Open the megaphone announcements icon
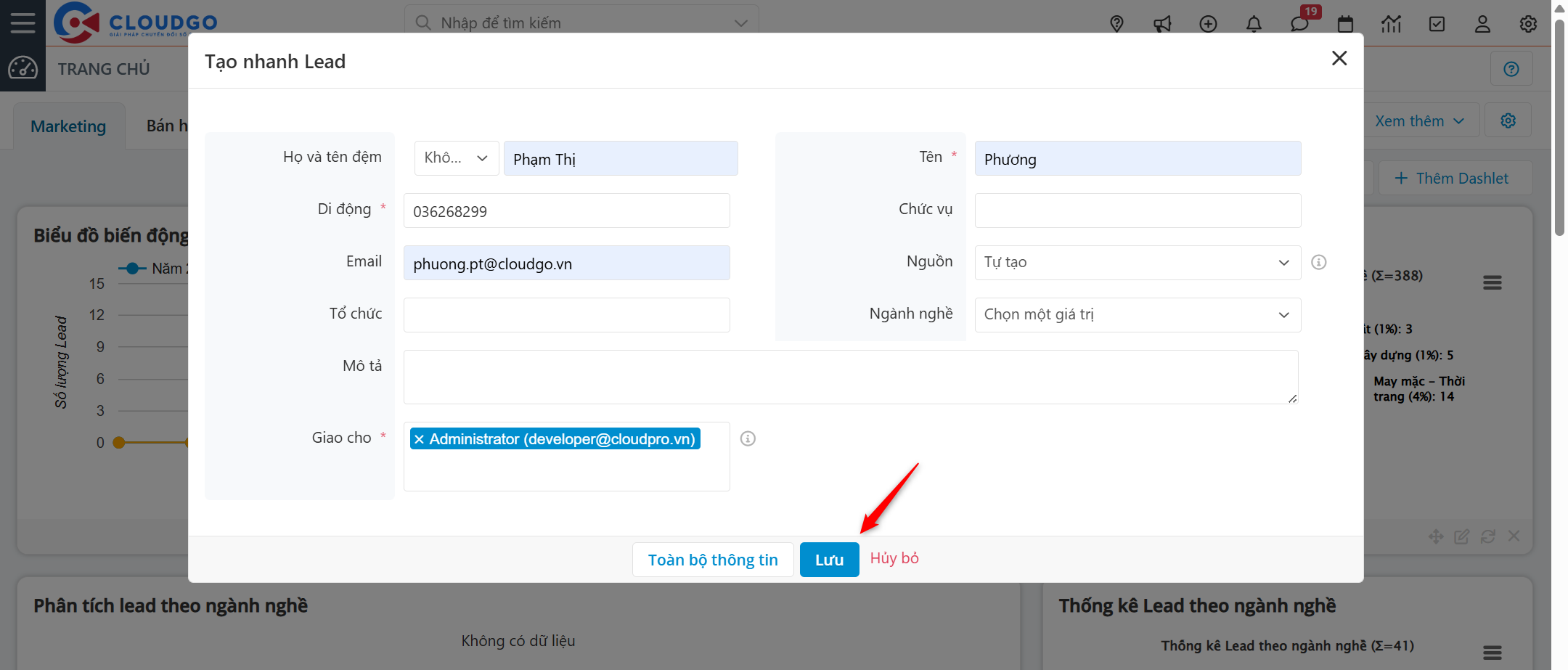 [1162, 24]
